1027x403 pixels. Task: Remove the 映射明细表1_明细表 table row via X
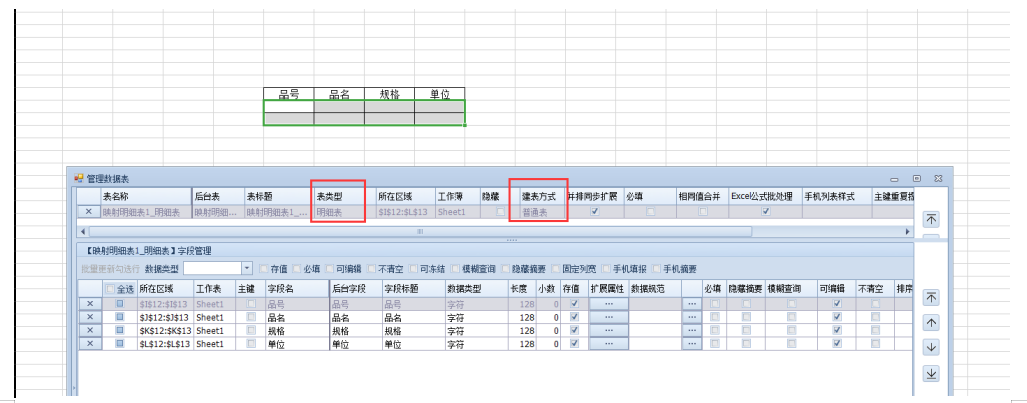[x=89, y=212]
